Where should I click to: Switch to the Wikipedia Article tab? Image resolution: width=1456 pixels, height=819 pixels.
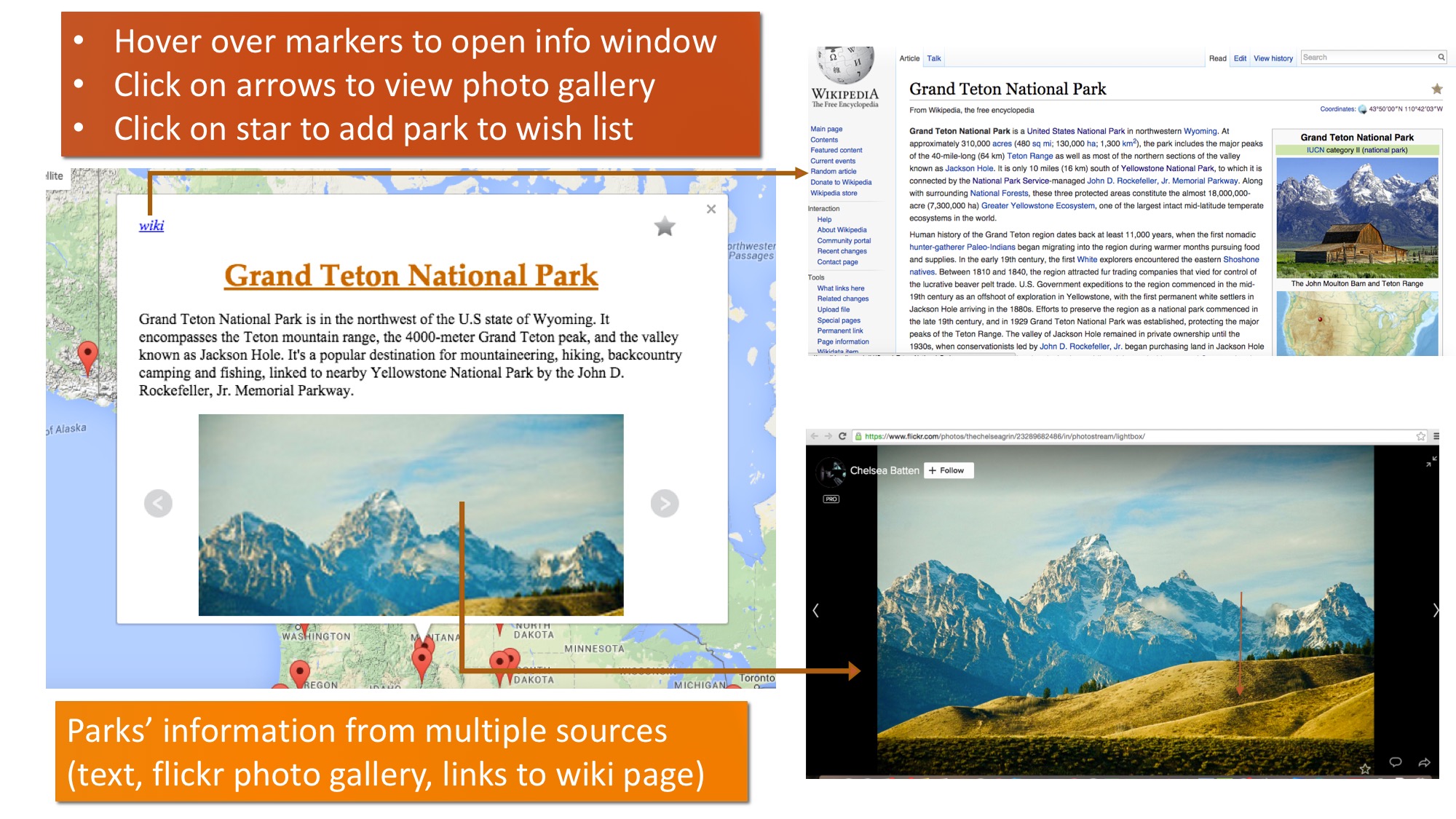pos(909,58)
